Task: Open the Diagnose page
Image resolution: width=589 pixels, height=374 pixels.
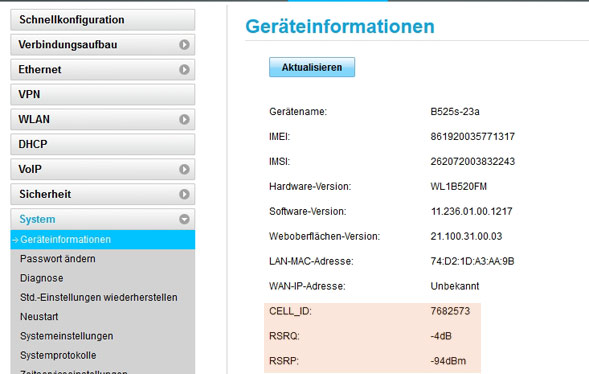Action: [42, 278]
